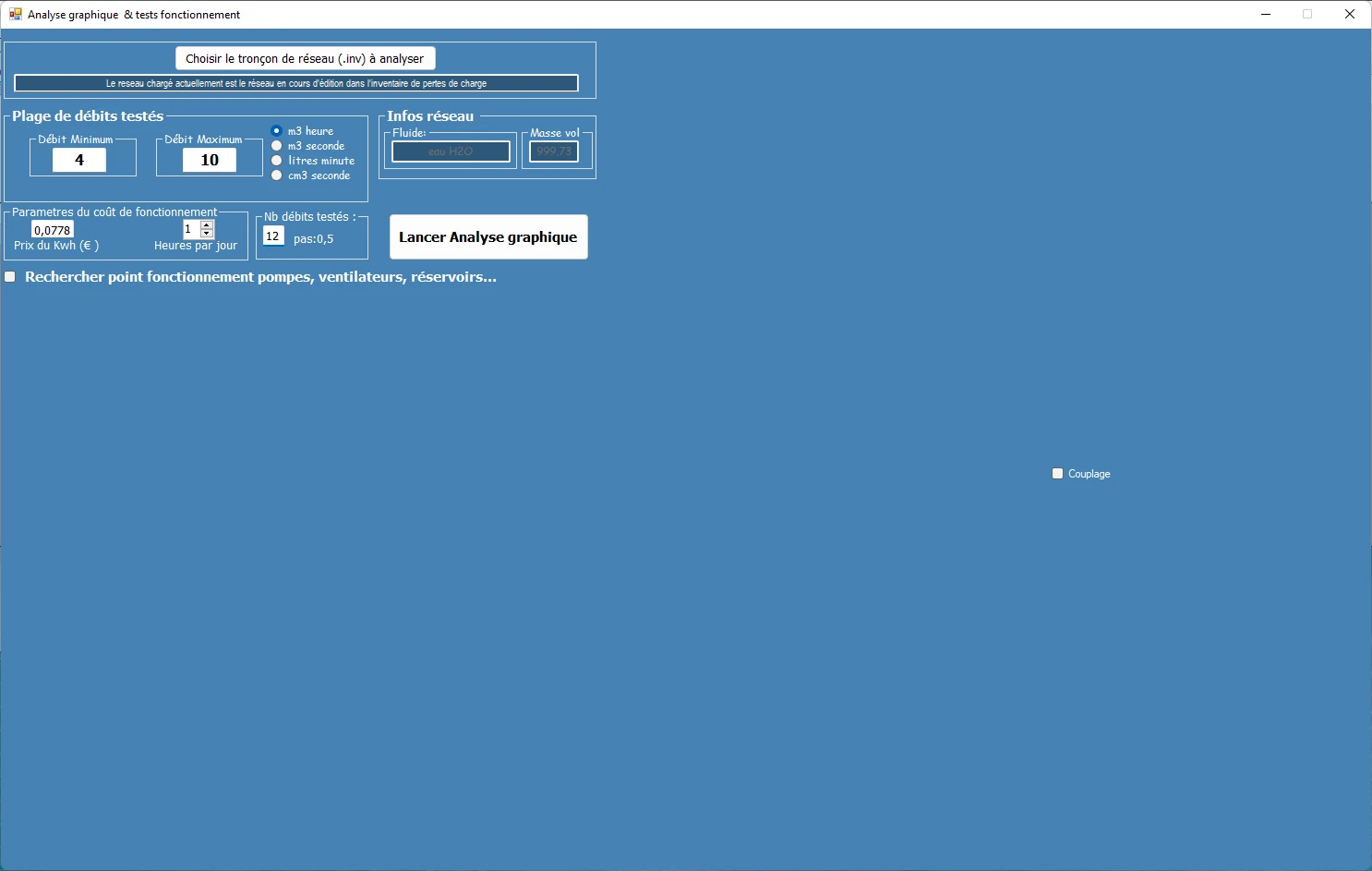
Task: Toggle the 'Couplage' checkbox
Action: coord(1058,474)
